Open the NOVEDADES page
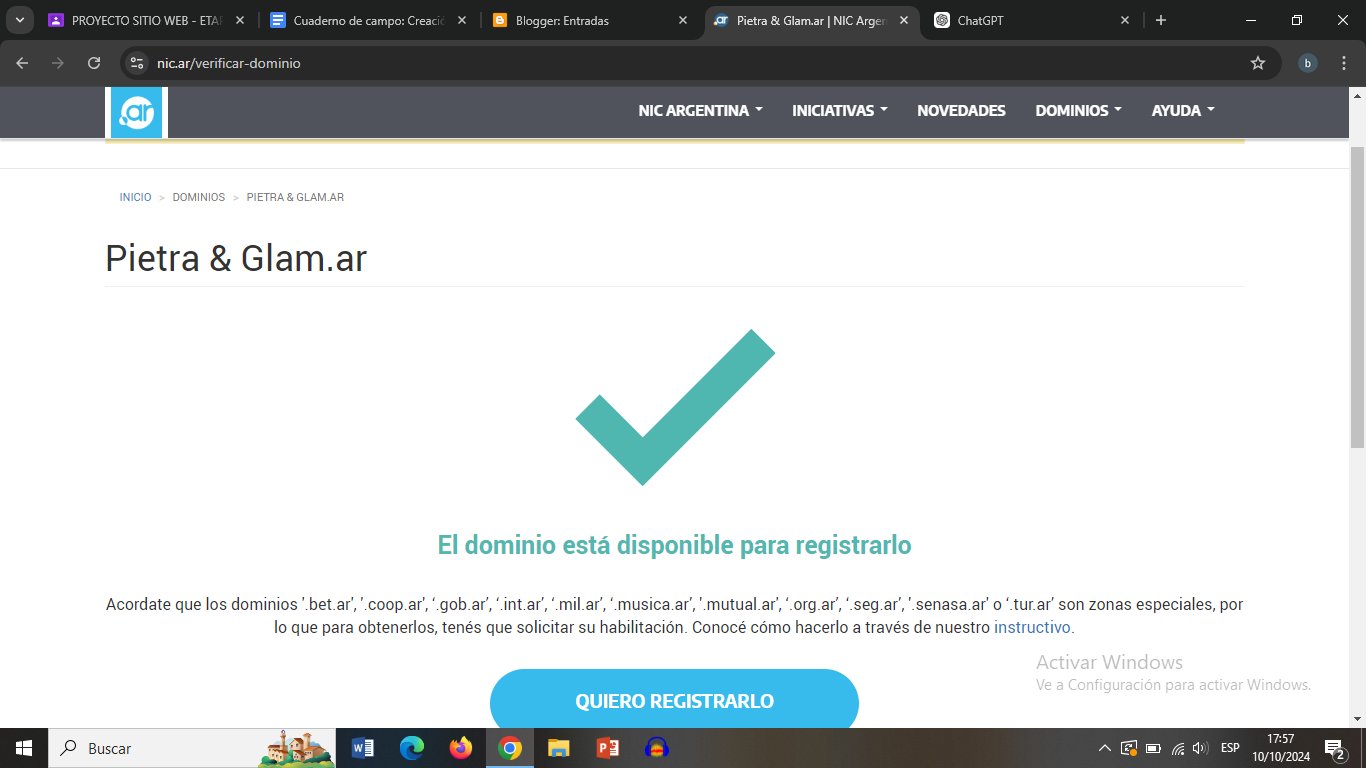This screenshot has height=768, width=1366. click(x=961, y=111)
